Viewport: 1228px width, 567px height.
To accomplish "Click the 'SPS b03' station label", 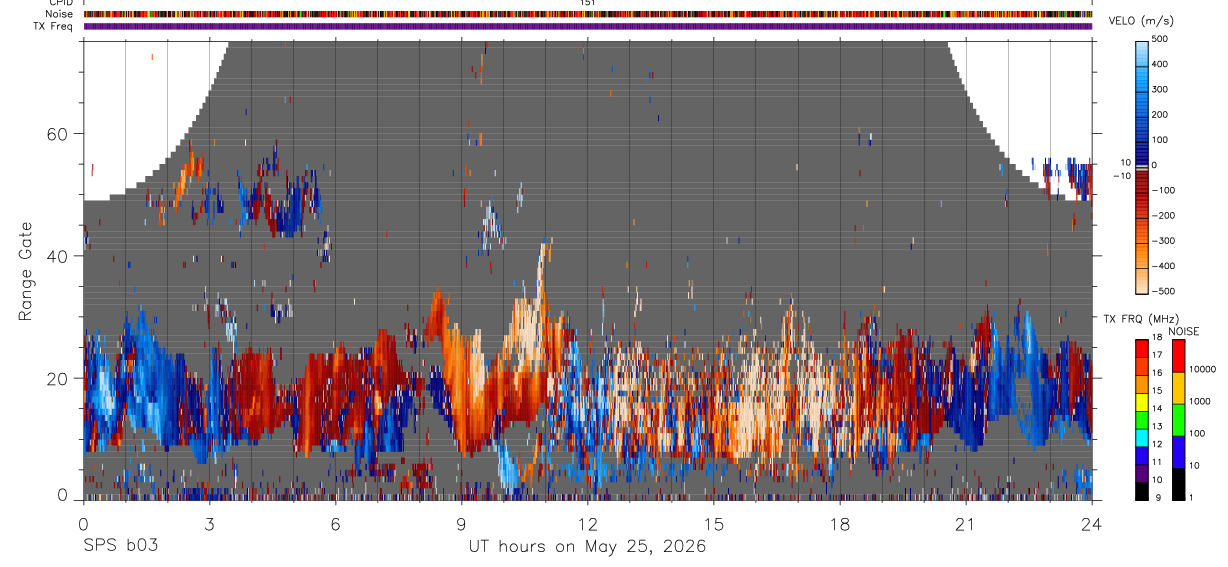I will click(120, 547).
